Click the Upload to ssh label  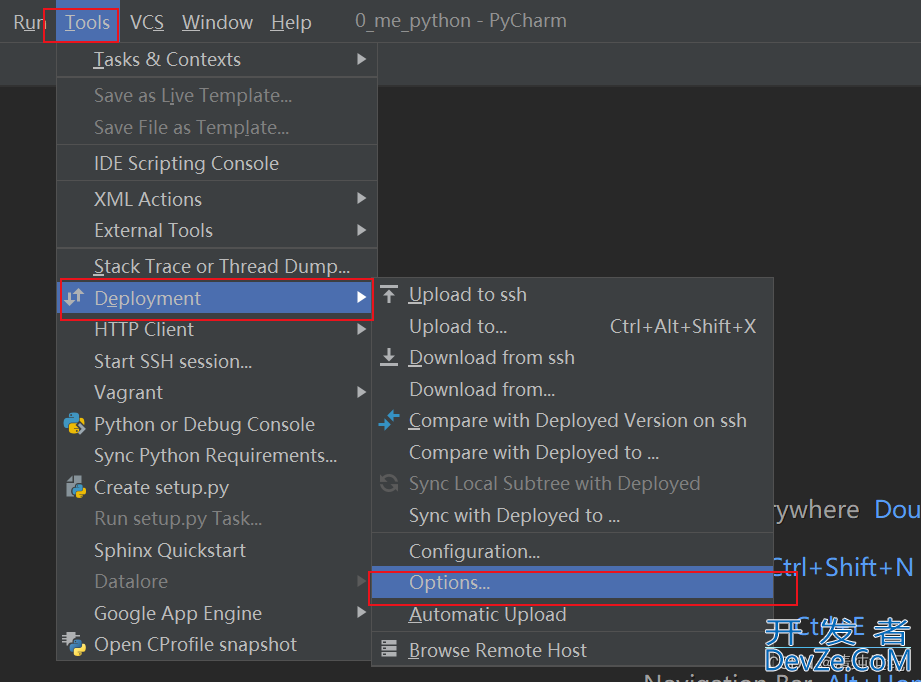click(468, 294)
